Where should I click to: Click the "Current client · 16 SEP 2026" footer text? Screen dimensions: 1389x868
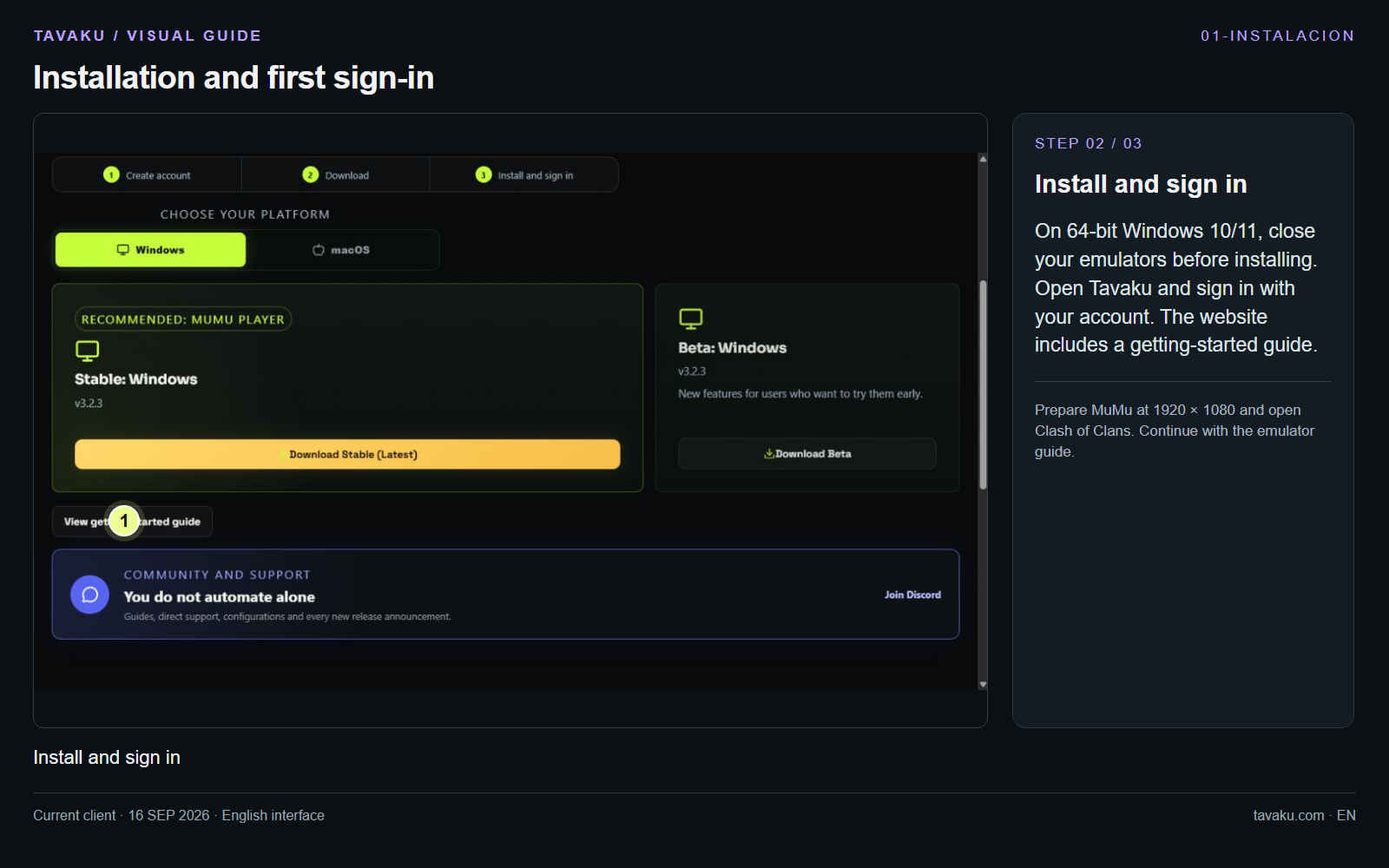click(x=179, y=816)
